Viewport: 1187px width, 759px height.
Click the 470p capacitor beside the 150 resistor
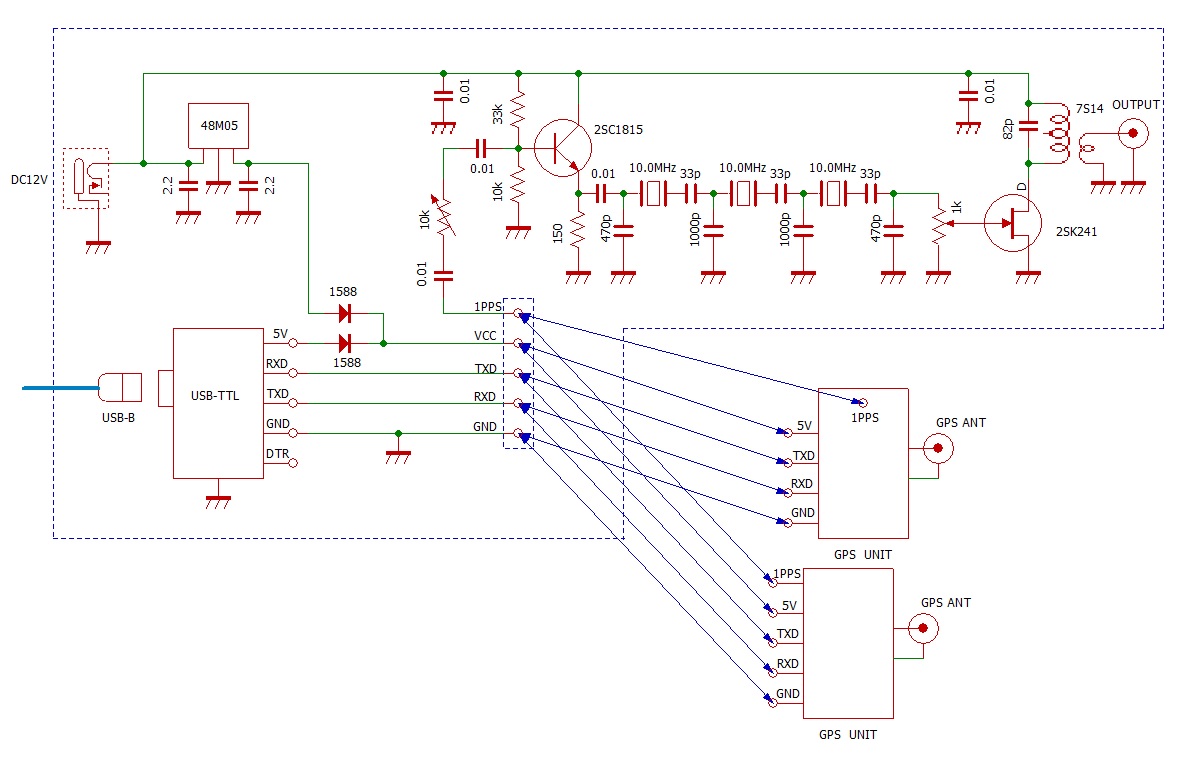(623, 230)
